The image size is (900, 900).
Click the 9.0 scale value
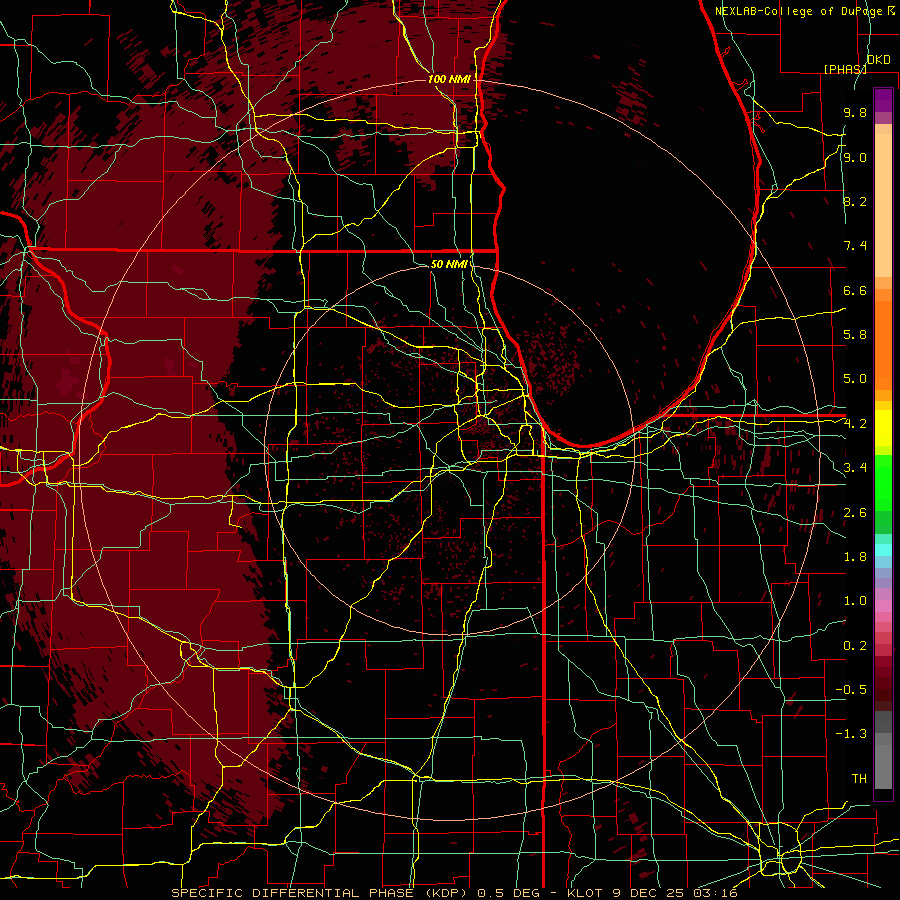855,157
